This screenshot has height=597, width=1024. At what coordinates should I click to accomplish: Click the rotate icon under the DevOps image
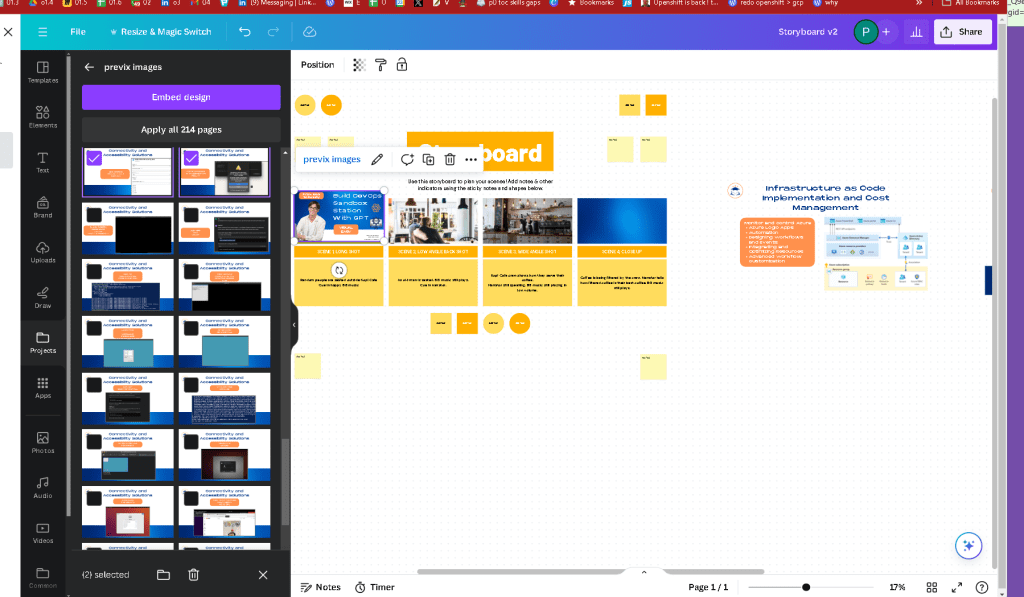pos(338,270)
